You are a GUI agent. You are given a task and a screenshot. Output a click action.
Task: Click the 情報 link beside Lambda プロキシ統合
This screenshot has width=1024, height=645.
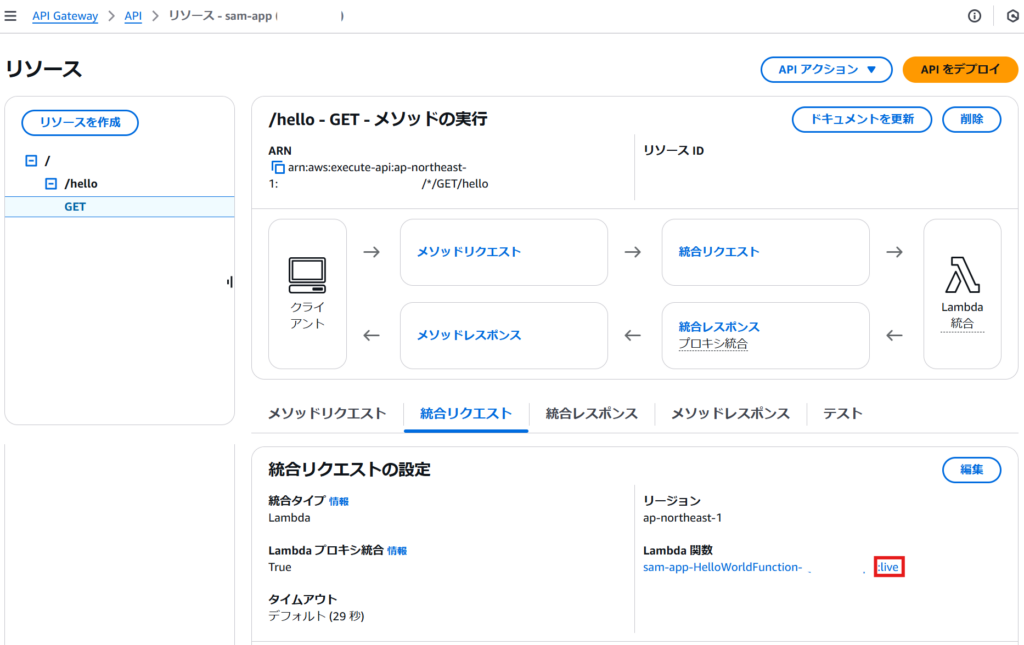[396, 551]
